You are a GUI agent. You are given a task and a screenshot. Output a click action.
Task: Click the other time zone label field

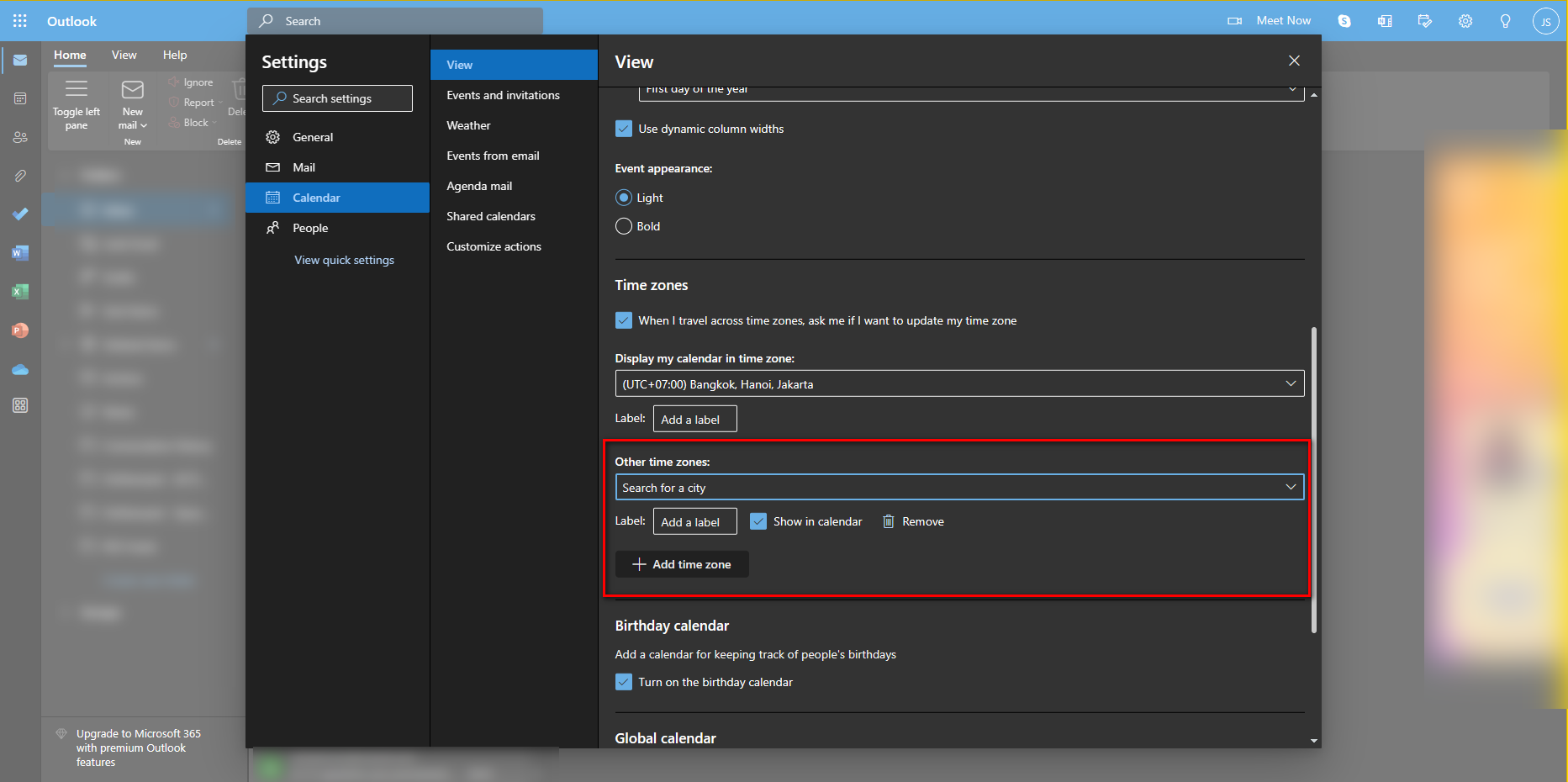point(694,521)
